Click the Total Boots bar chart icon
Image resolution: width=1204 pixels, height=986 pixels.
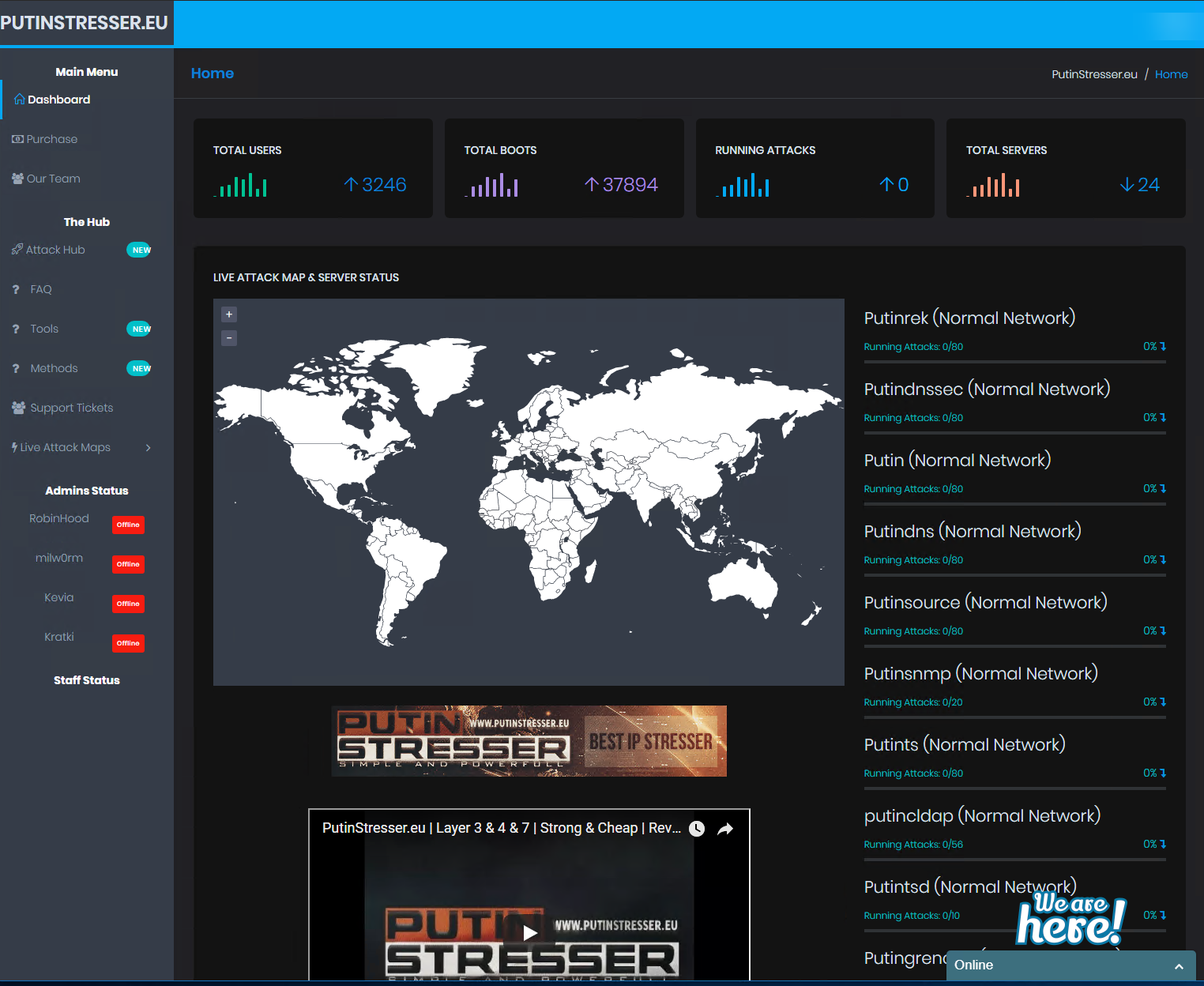[x=491, y=186]
